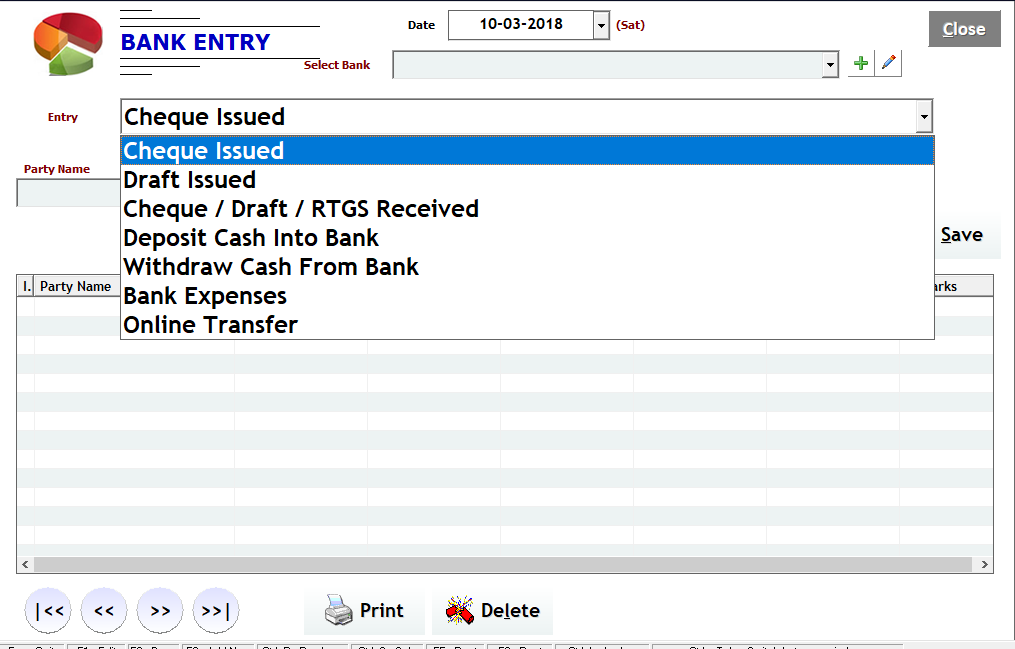Choose Withdraw Cash From Bank entry
Screen dimensions: 1015x649
528,267
